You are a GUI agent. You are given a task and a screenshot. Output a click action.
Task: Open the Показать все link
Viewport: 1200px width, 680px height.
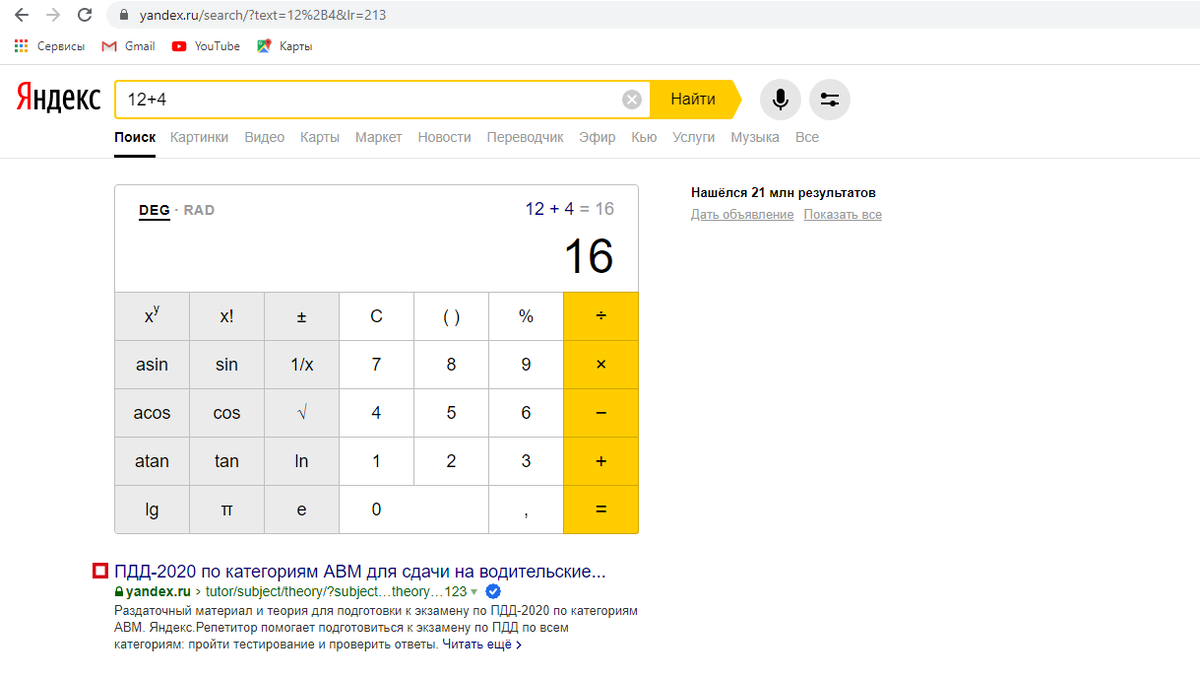click(843, 215)
